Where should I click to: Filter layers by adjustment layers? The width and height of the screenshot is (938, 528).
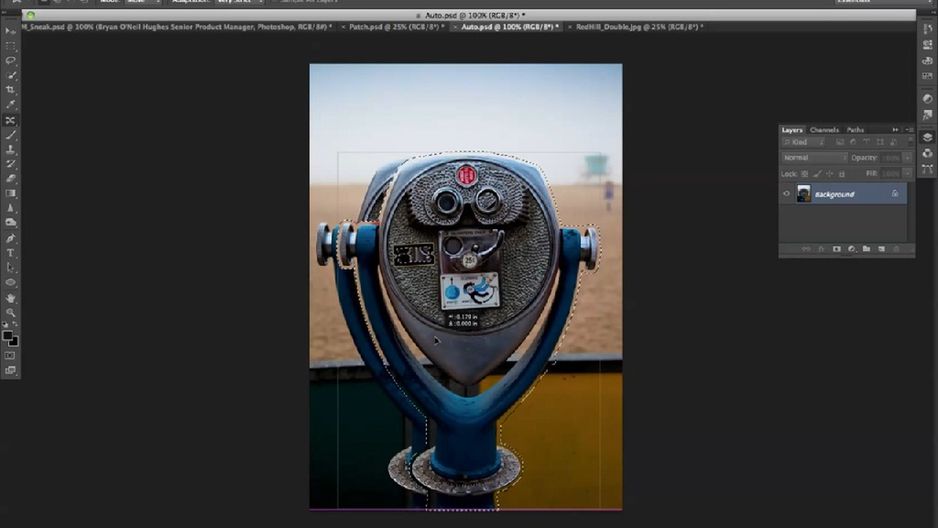(853, 142)
